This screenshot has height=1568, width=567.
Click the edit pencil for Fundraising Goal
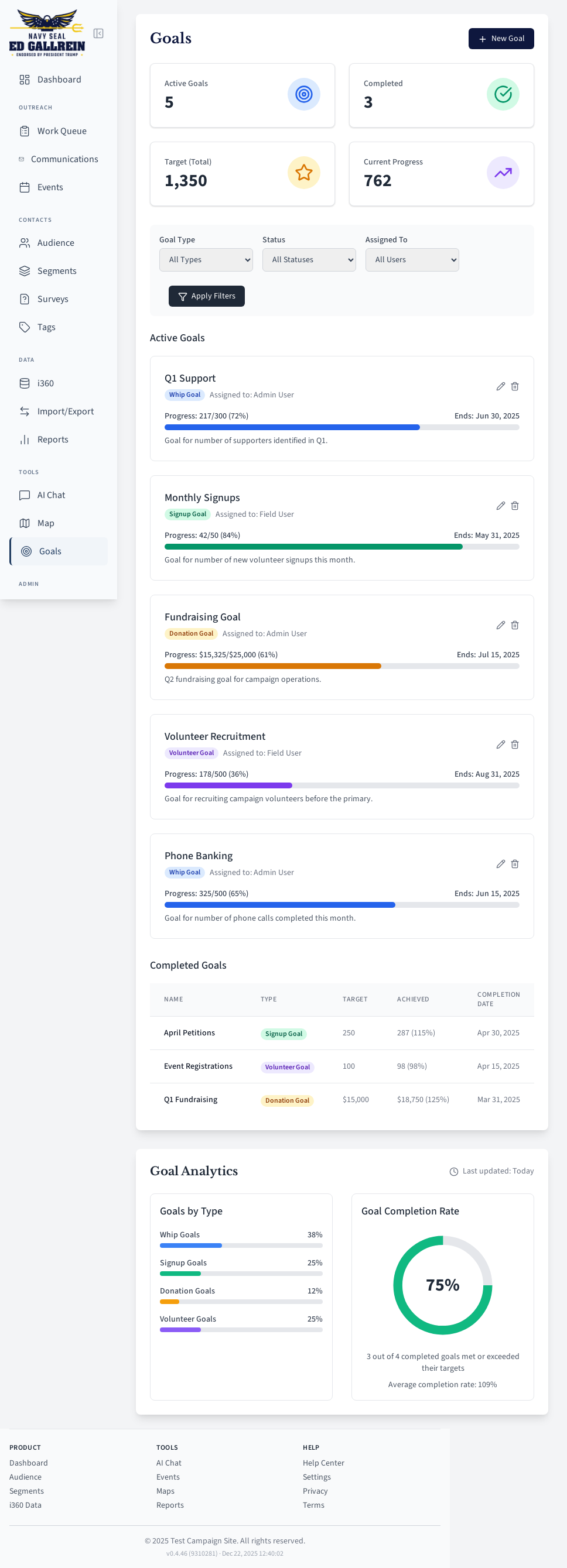[x=500, y=625]
